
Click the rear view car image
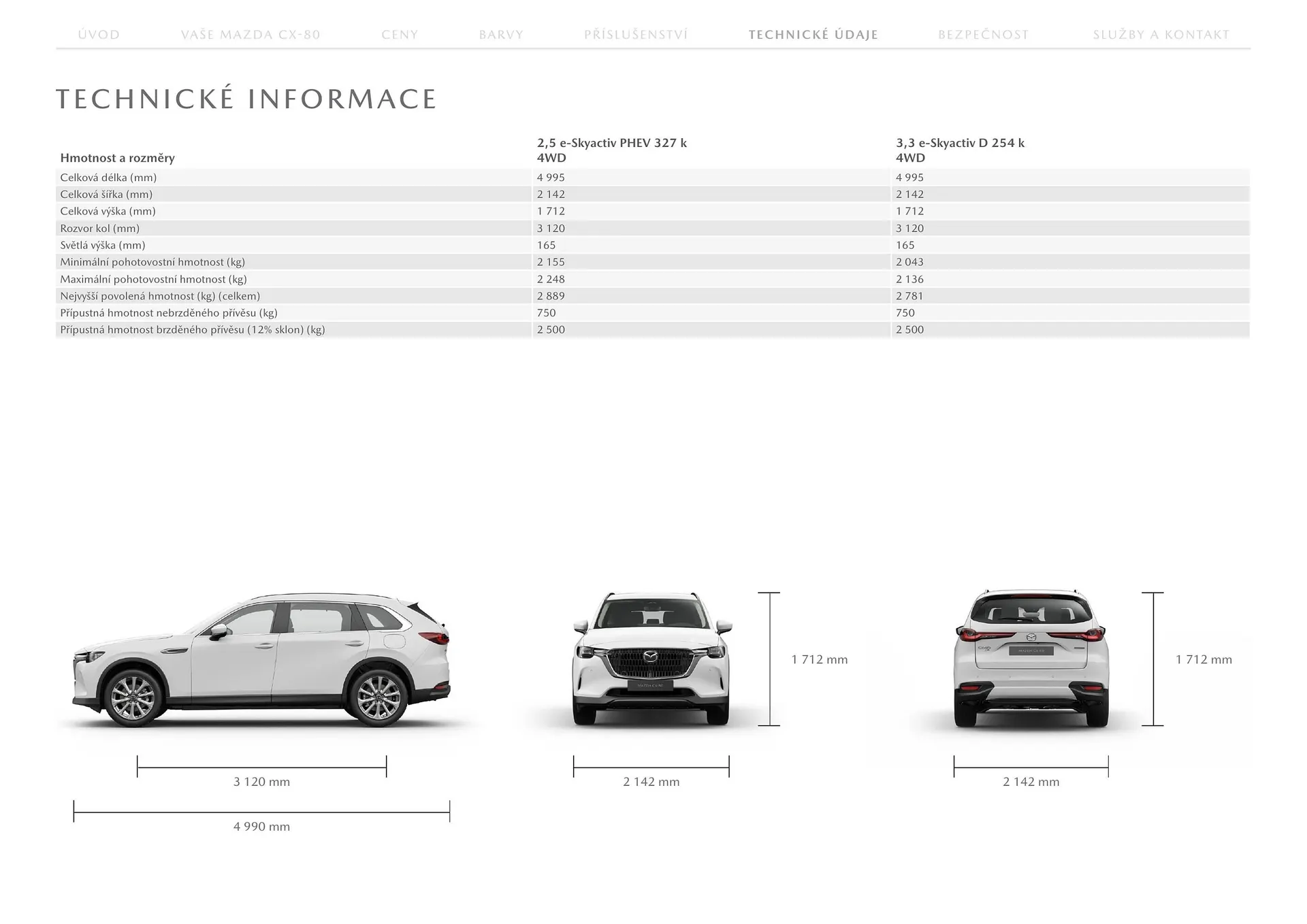[x=1031, y=659]
